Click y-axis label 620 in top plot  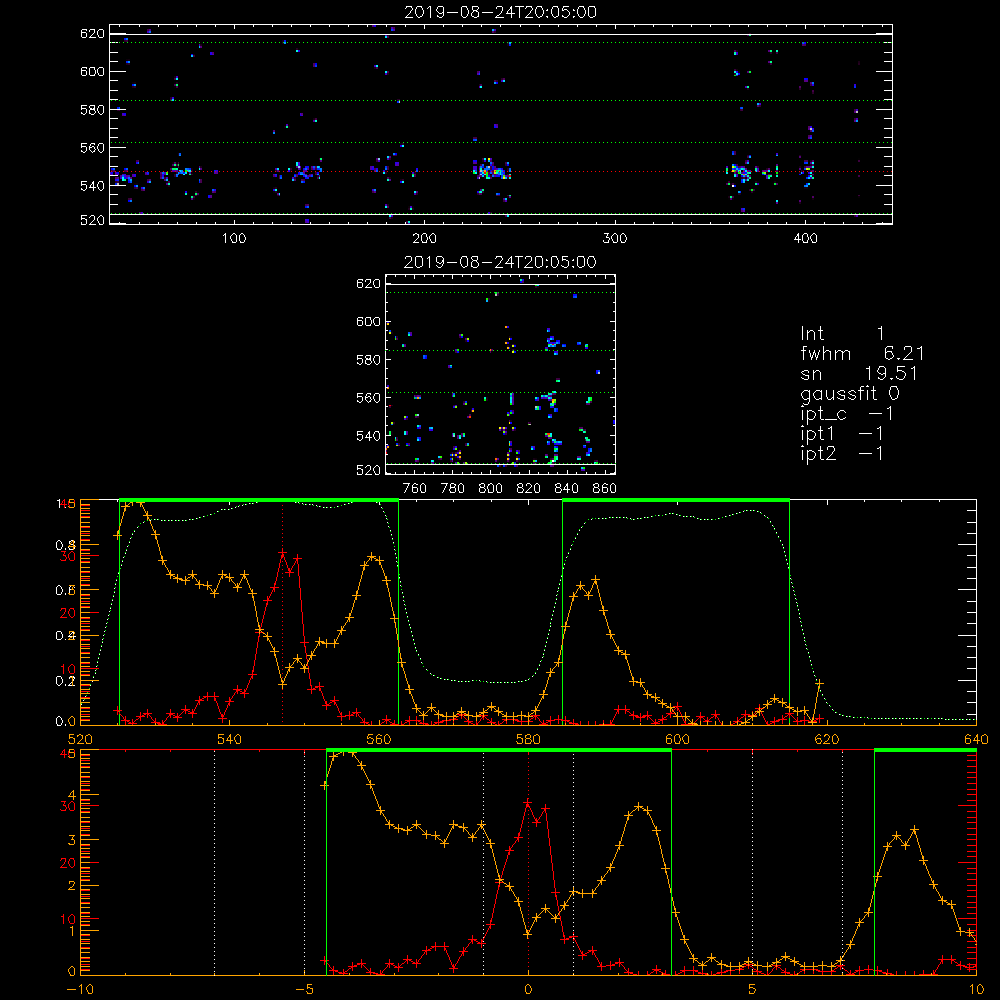point(92,34)
